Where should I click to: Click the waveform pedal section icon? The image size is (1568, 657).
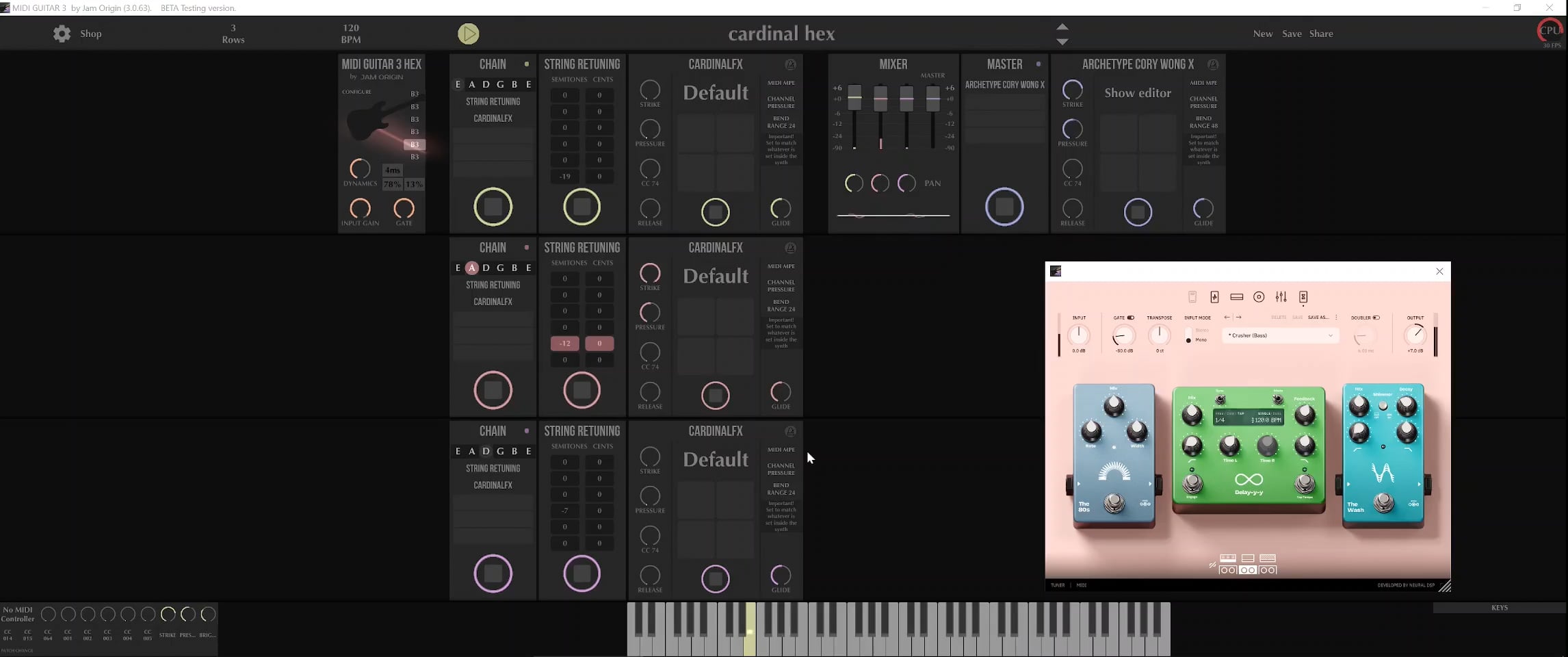coord(1214,297)
